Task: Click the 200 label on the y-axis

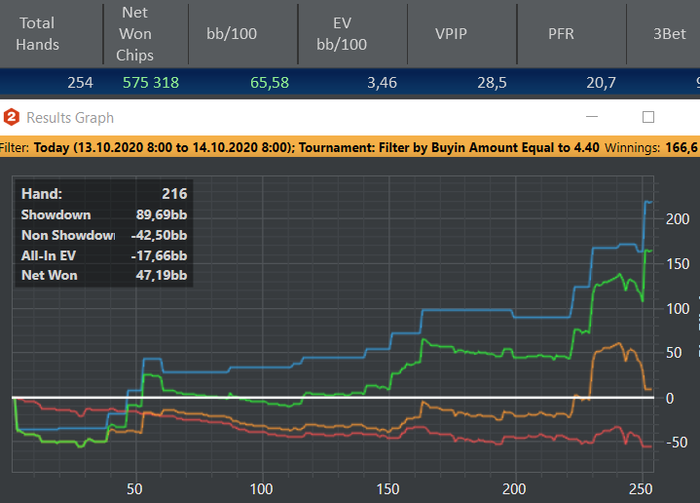Action: pos(678,219)
